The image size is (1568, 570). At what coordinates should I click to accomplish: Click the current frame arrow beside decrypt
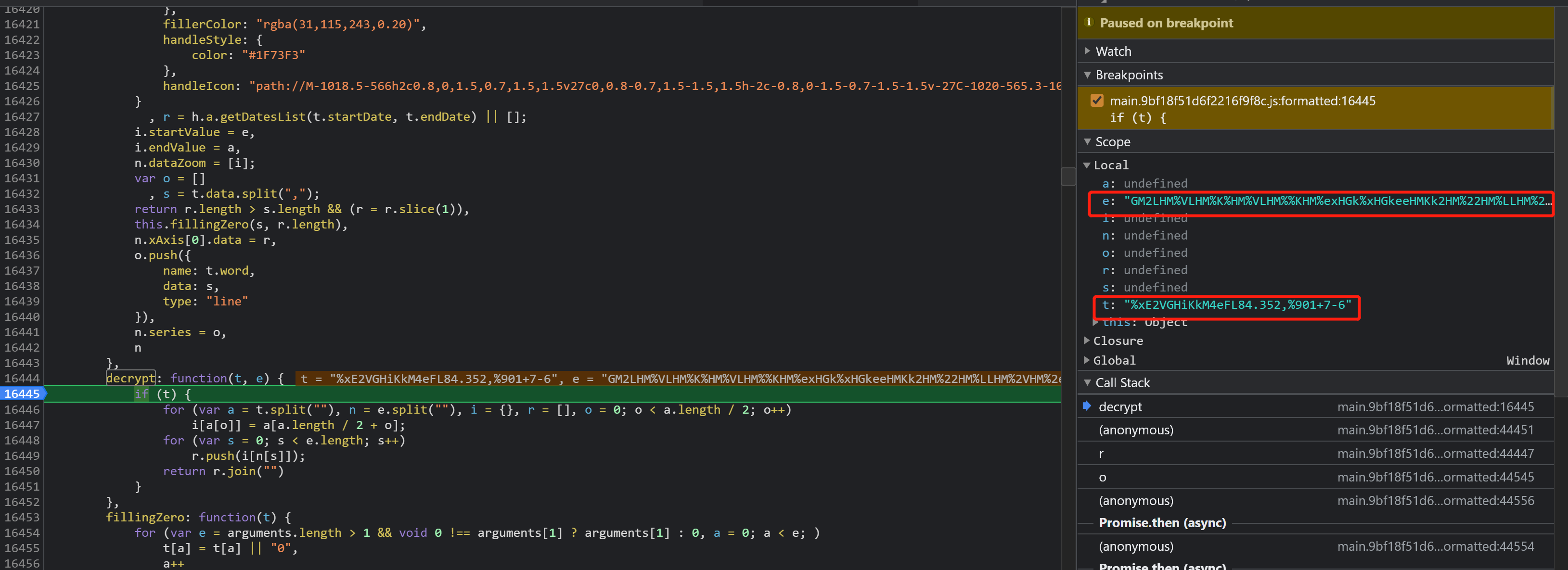pos(1087,406)
